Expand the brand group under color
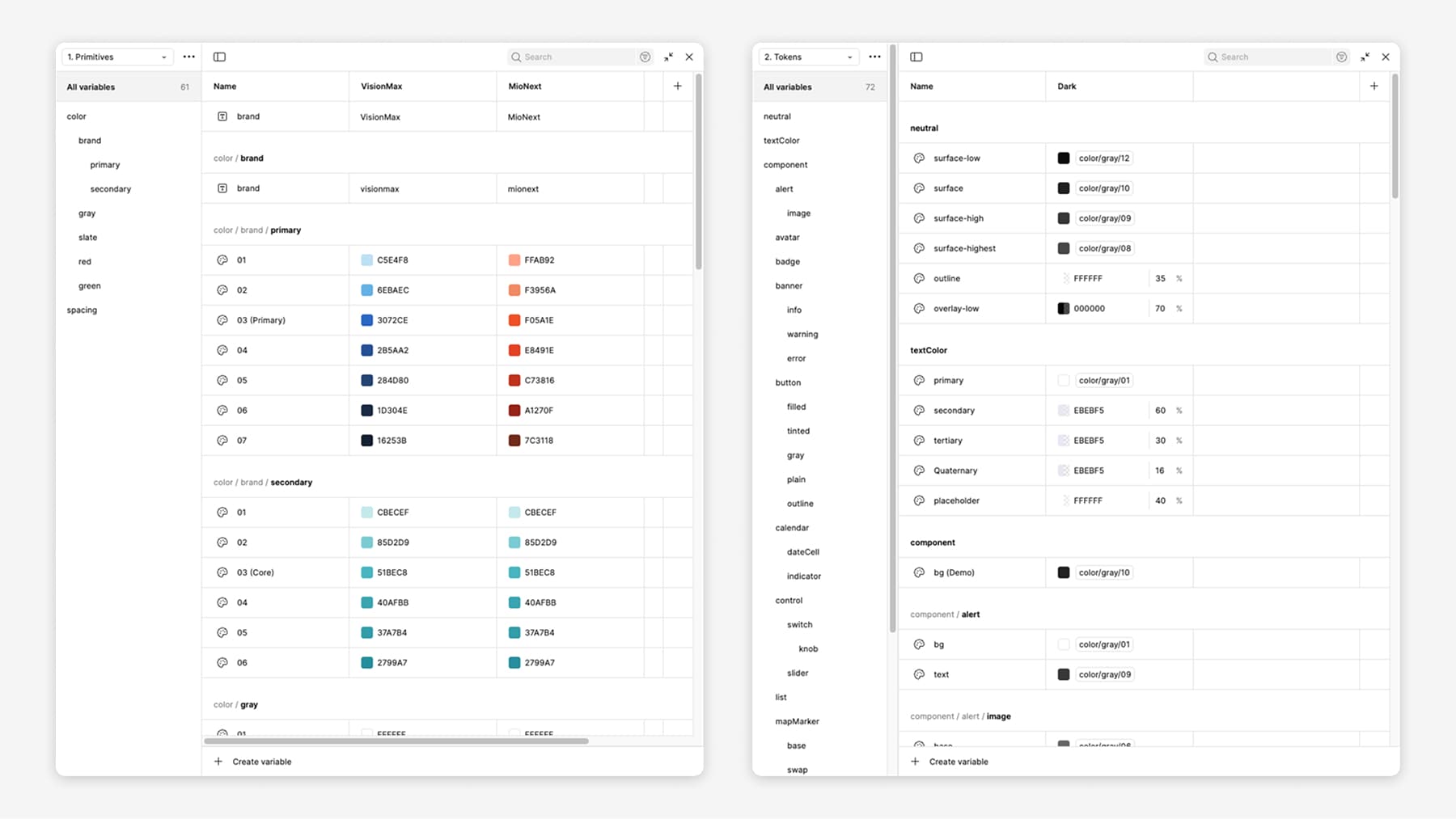Image resolution: width=1456 pixels, height=819 pixels. (89, 140)
